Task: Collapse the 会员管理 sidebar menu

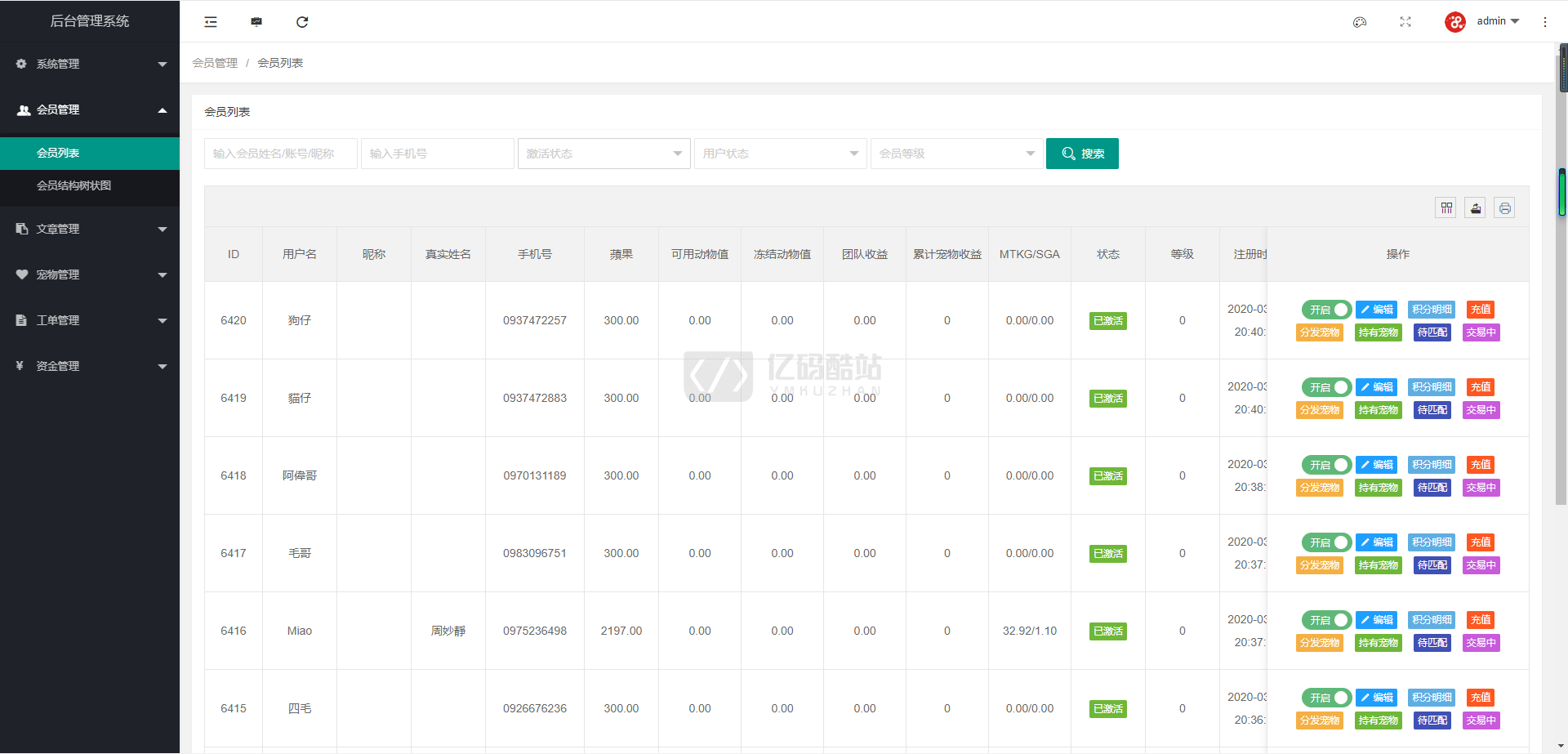Action: 90,109
